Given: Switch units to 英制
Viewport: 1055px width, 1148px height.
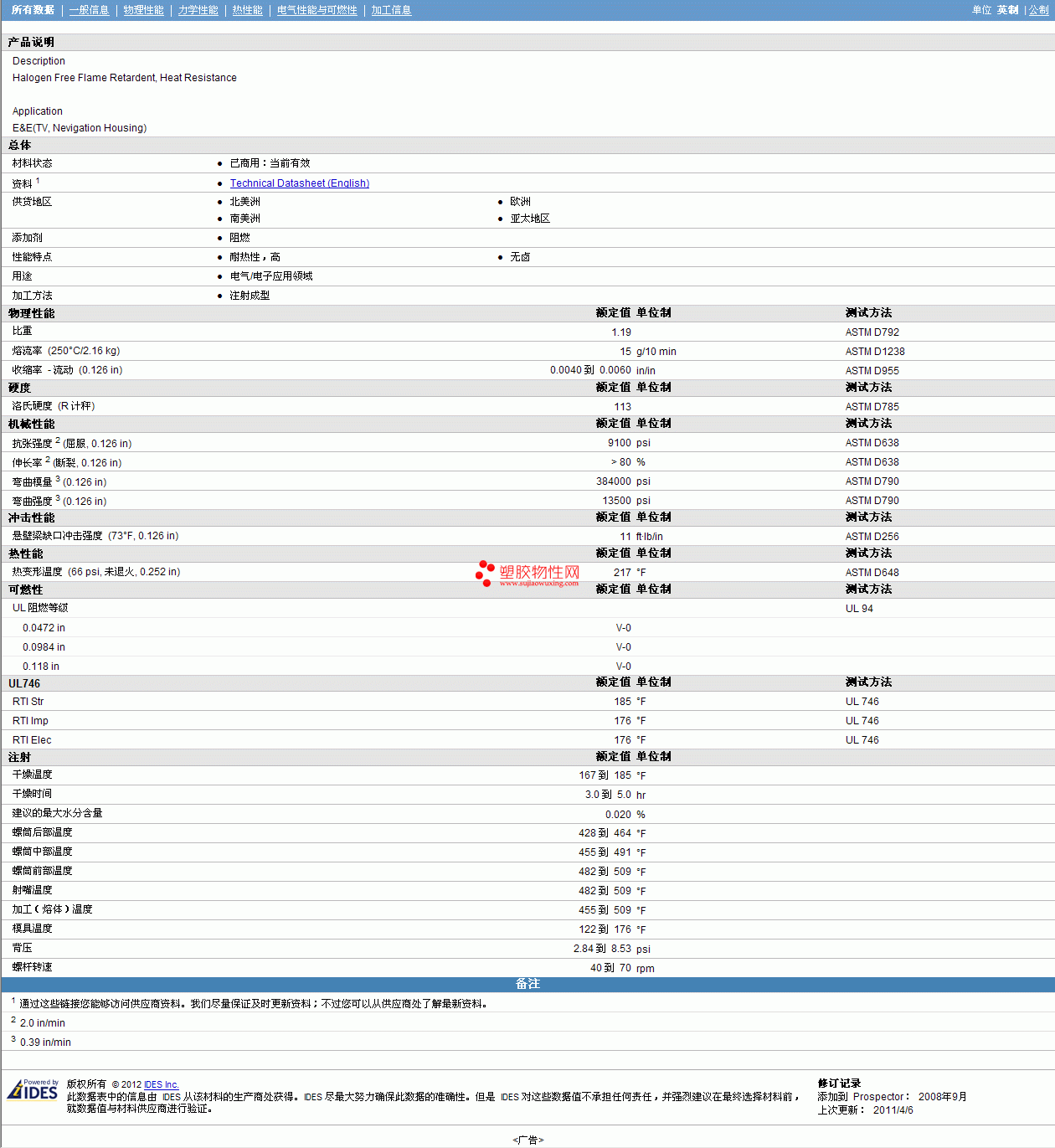Looking at the screenshot, I should [x=1007, y=10].
